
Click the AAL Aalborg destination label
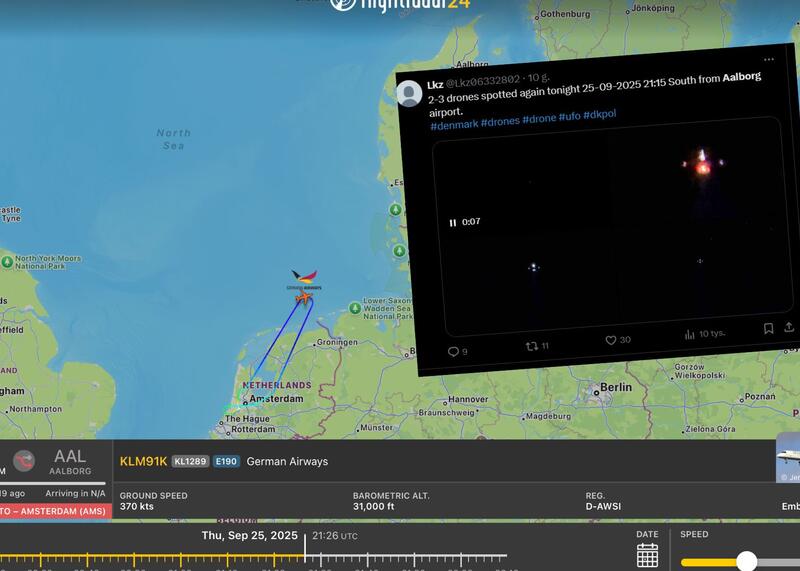tap(70, 461)
